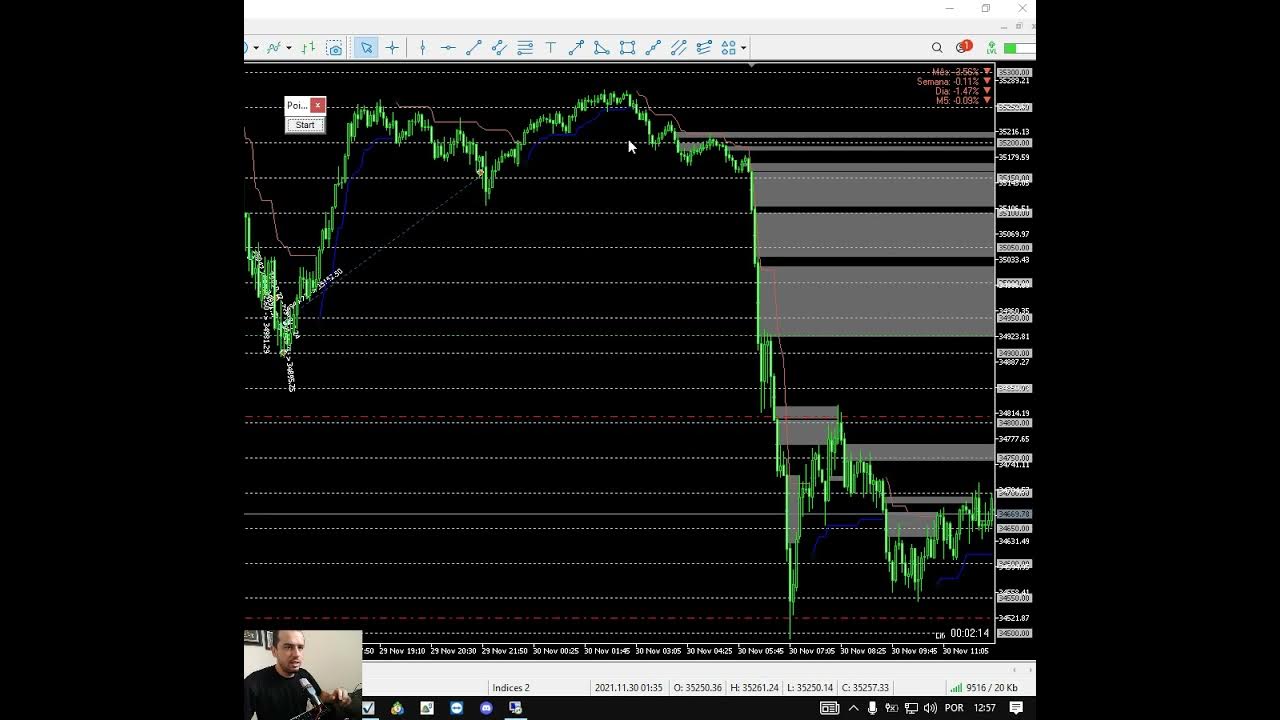Select the vertical line drawing tool
Image resolution: width=1280 pixels, height=720 pixels.
tap(422, 47)
